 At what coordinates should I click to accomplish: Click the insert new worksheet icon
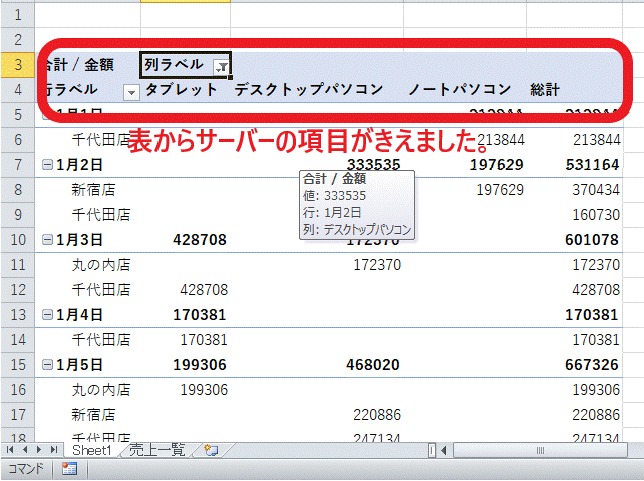pos(210,451)
